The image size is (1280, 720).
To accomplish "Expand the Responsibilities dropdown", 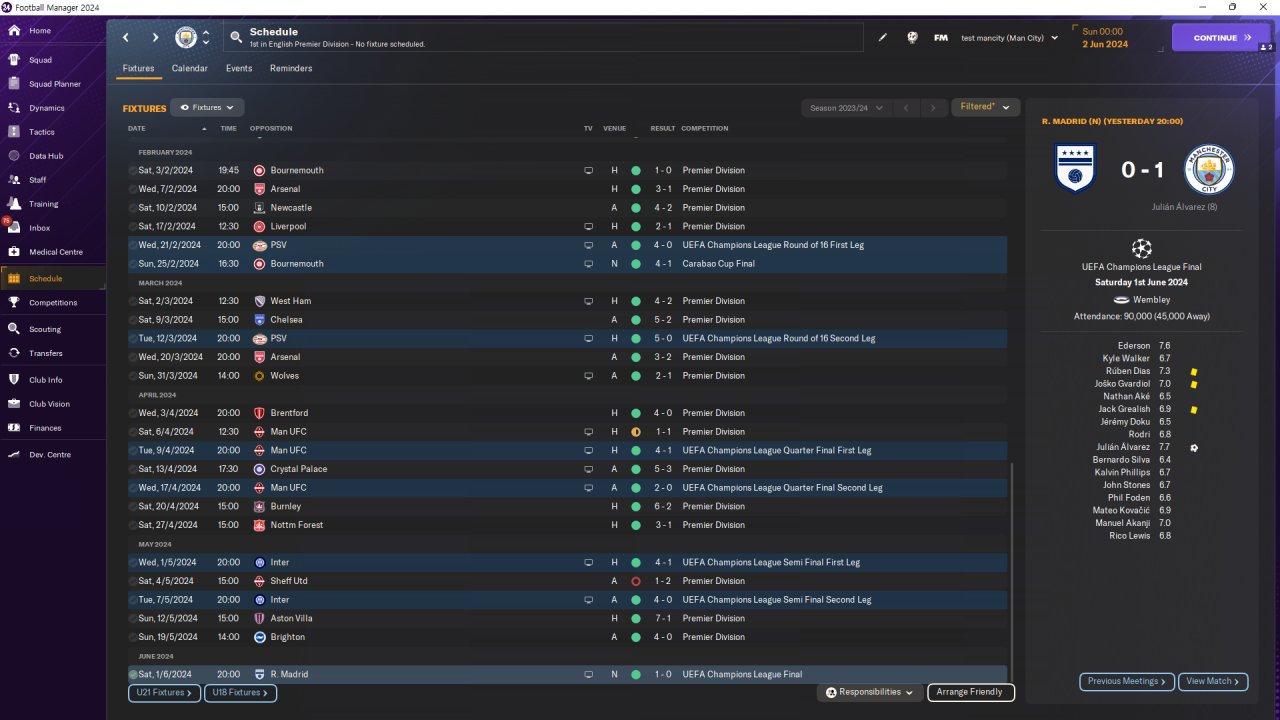I will [x=870, y=692].
